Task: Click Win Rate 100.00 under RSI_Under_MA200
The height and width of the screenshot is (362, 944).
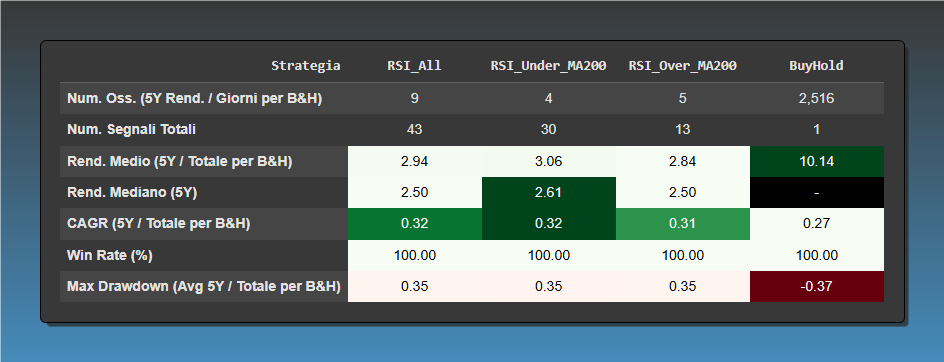Action: [x=548, y=255]
